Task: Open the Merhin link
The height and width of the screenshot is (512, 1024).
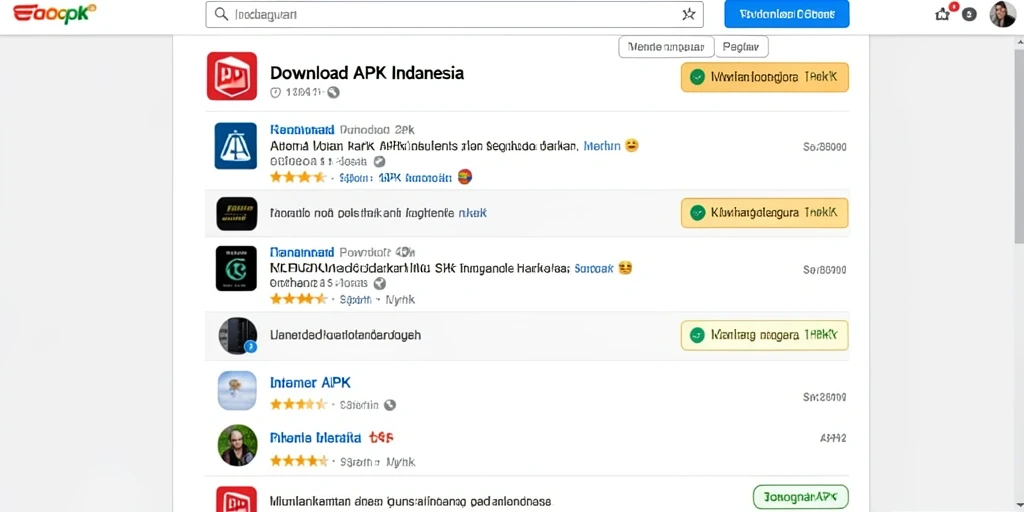Action: point(601,146)
